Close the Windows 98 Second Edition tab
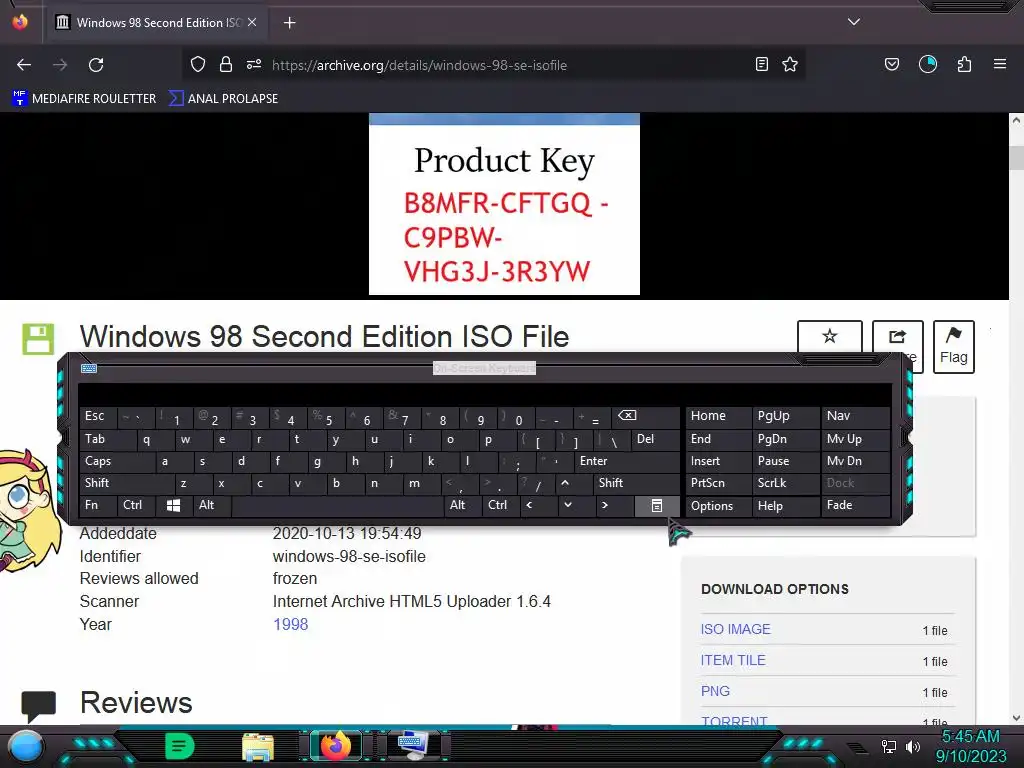The height and width of the screenshot is (768, 1024). [x=252, y=22]
